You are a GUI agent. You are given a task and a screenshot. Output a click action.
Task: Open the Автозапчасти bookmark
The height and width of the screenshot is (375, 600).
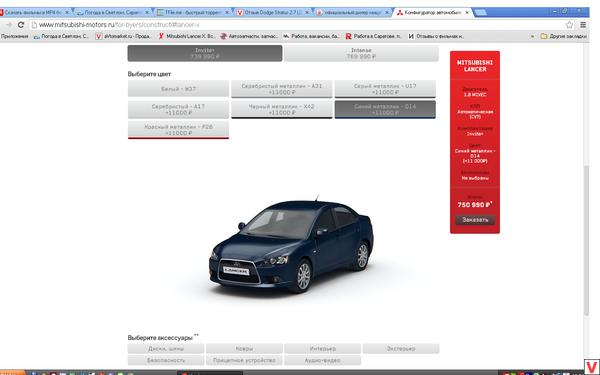click(249, 36)
